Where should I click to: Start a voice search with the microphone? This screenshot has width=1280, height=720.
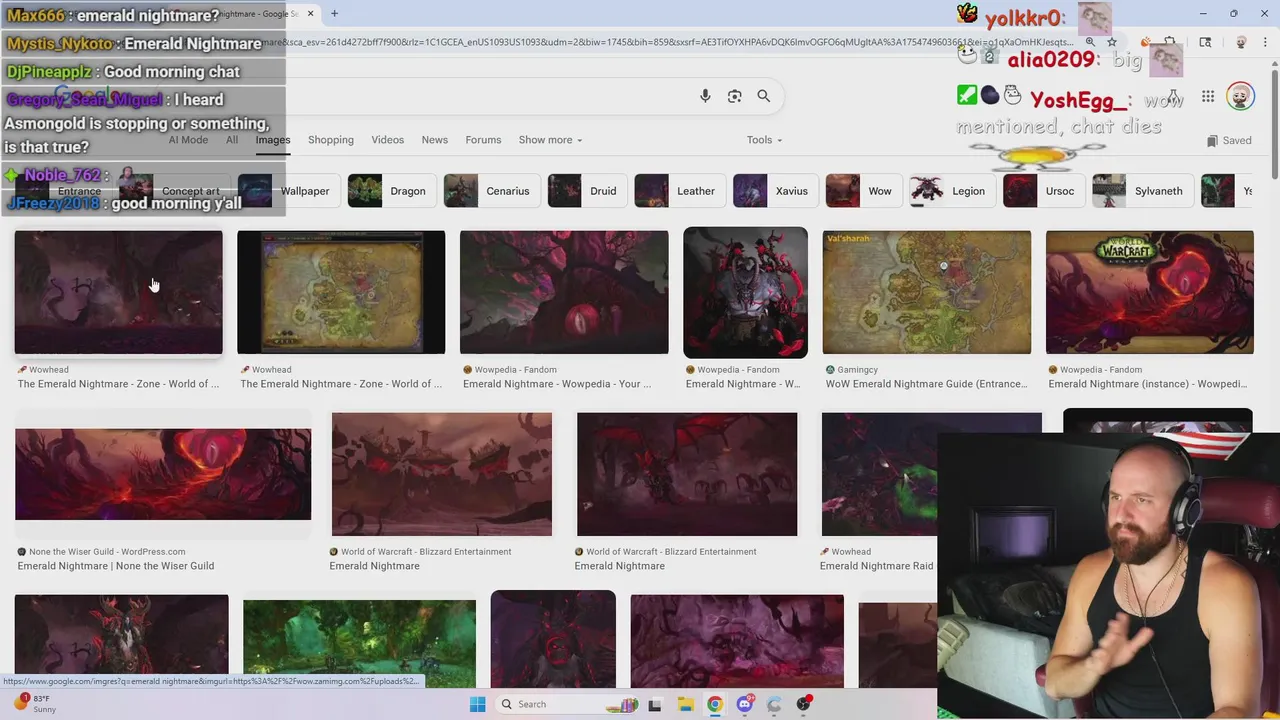tap(705, 96)
